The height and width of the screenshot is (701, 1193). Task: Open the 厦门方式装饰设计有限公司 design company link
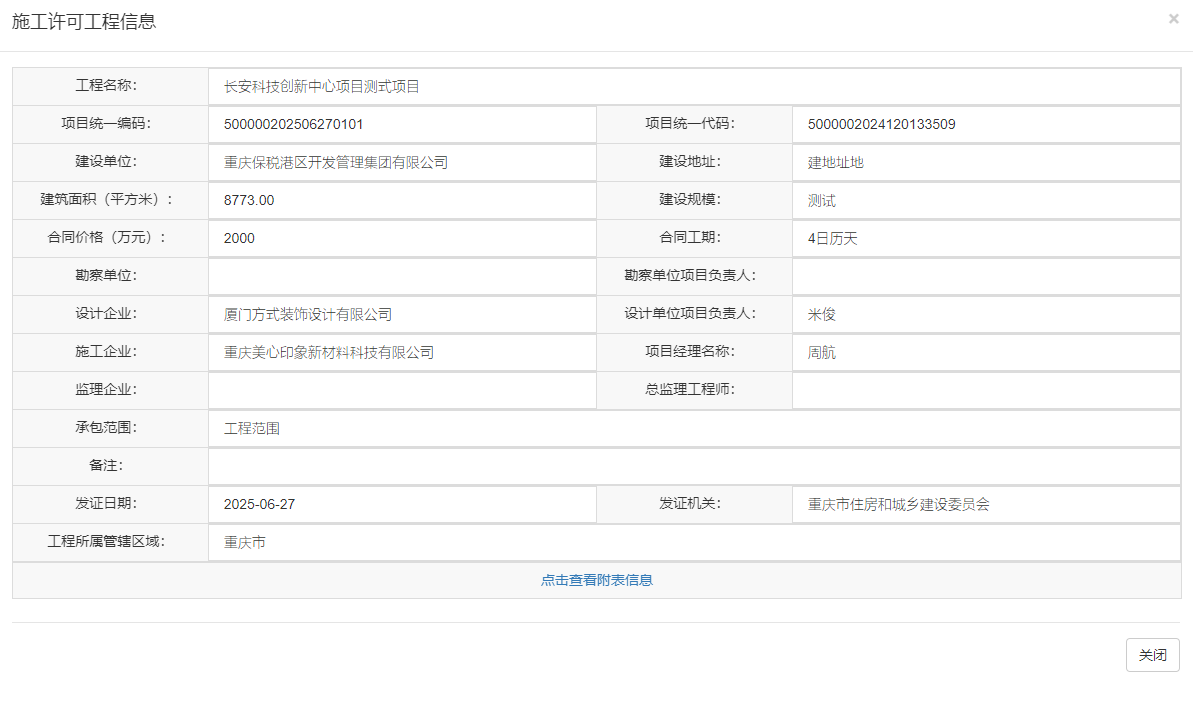click(x=306, y=314)
